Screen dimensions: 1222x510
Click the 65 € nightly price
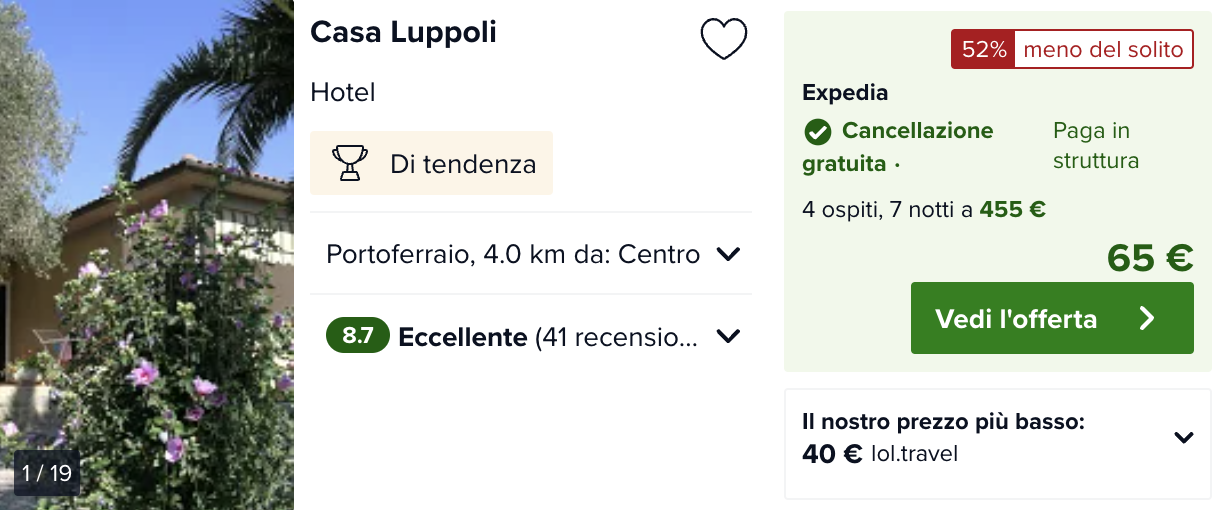point(1149,258)
